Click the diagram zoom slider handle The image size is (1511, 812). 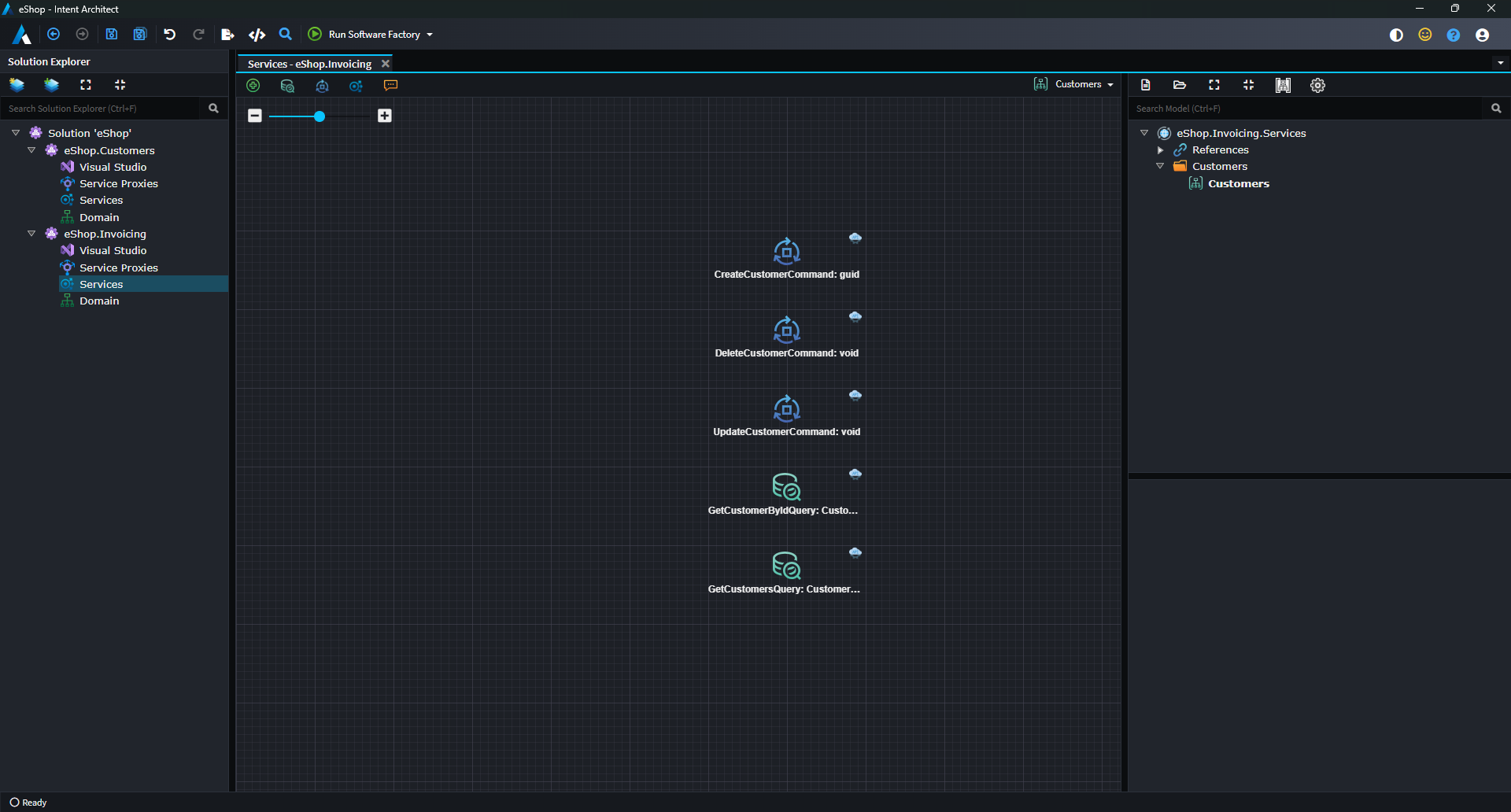click(x=320, y=116)
